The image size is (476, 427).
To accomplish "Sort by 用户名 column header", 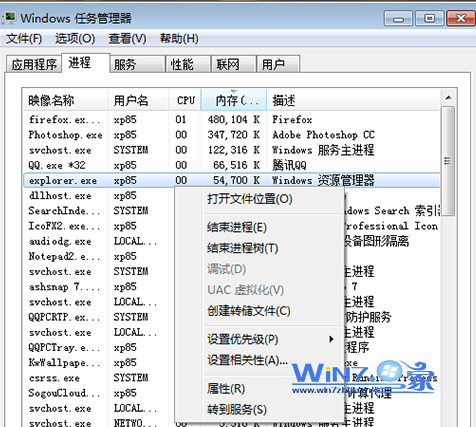I will coord(138,100).
